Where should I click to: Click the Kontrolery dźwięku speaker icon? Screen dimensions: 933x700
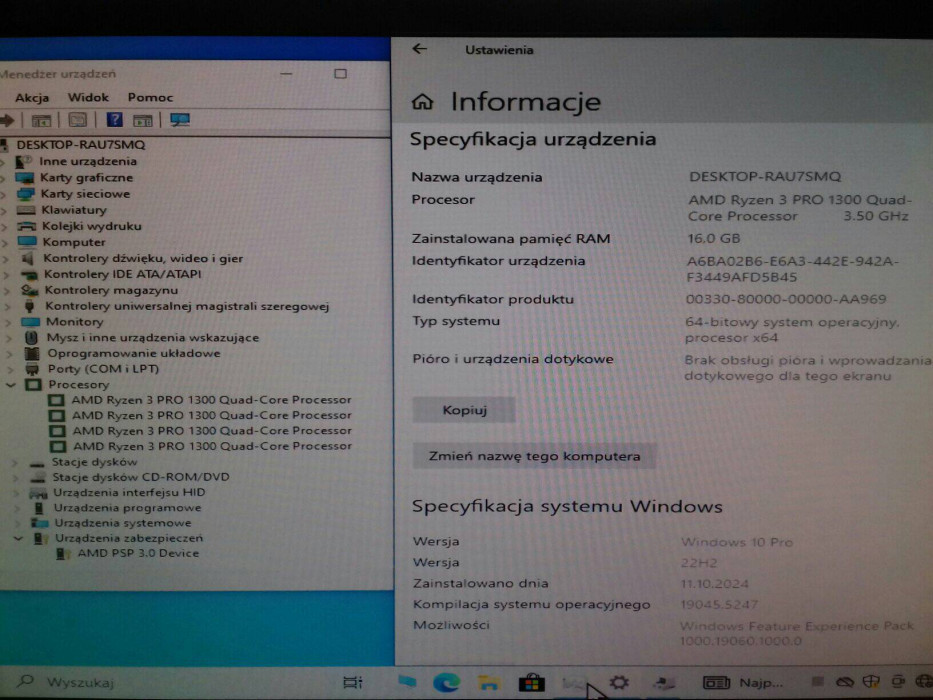28,258
